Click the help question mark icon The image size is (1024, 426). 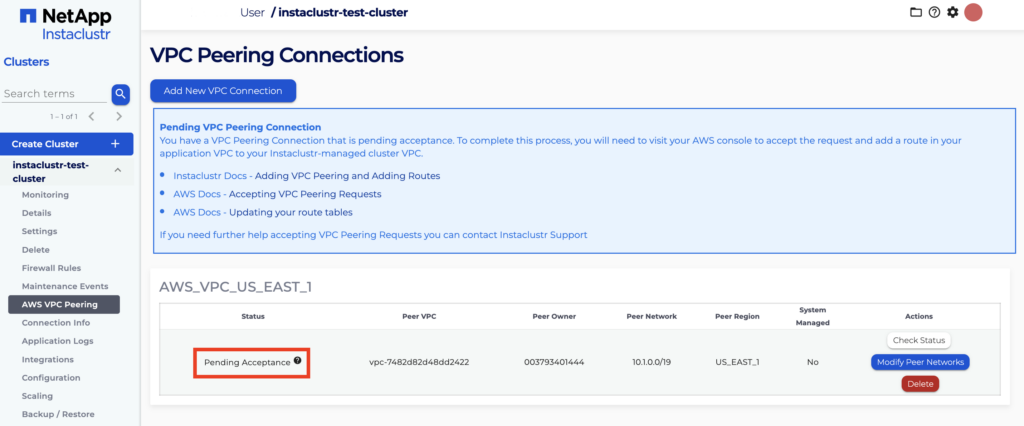coord(934,12)
